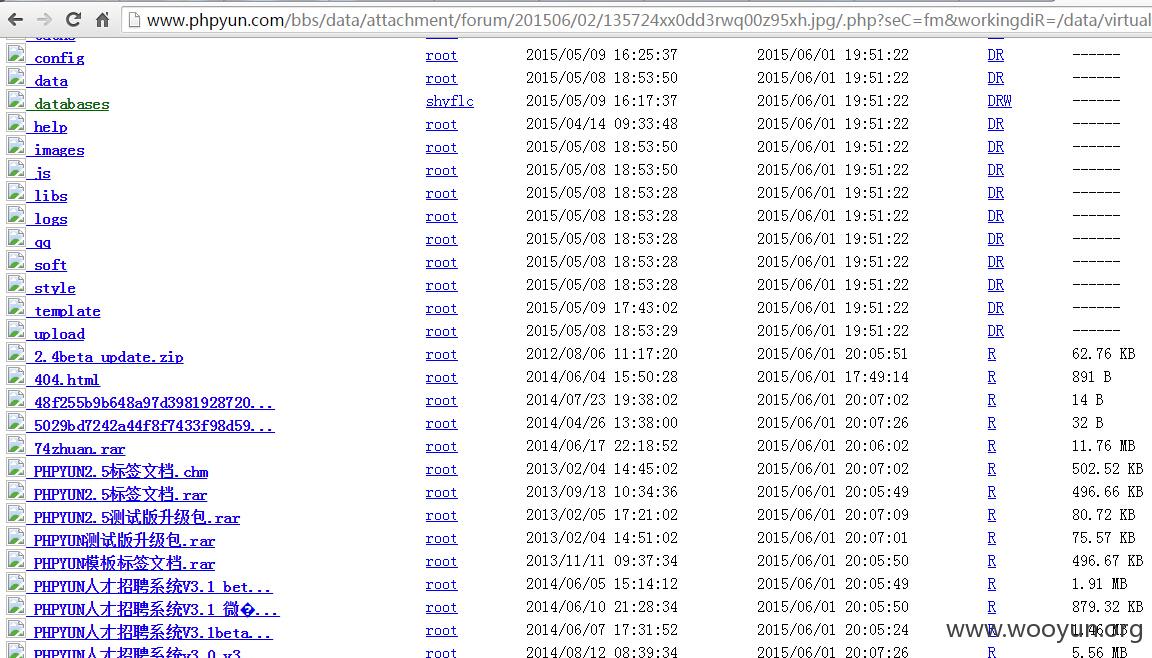This screenshot has width=1152, height=658.
Task: Open the data directory link
Action: click(x=51, y=81)
